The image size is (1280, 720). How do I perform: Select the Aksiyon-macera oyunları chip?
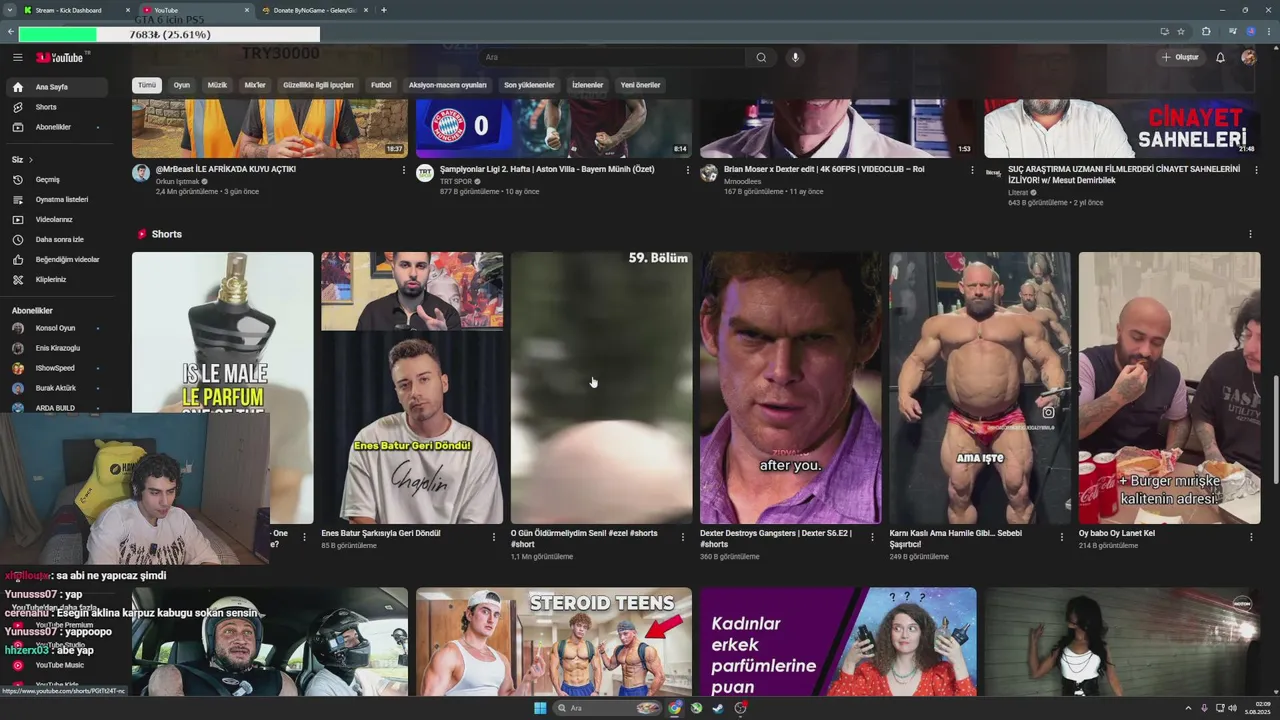[x=448, y=85]
